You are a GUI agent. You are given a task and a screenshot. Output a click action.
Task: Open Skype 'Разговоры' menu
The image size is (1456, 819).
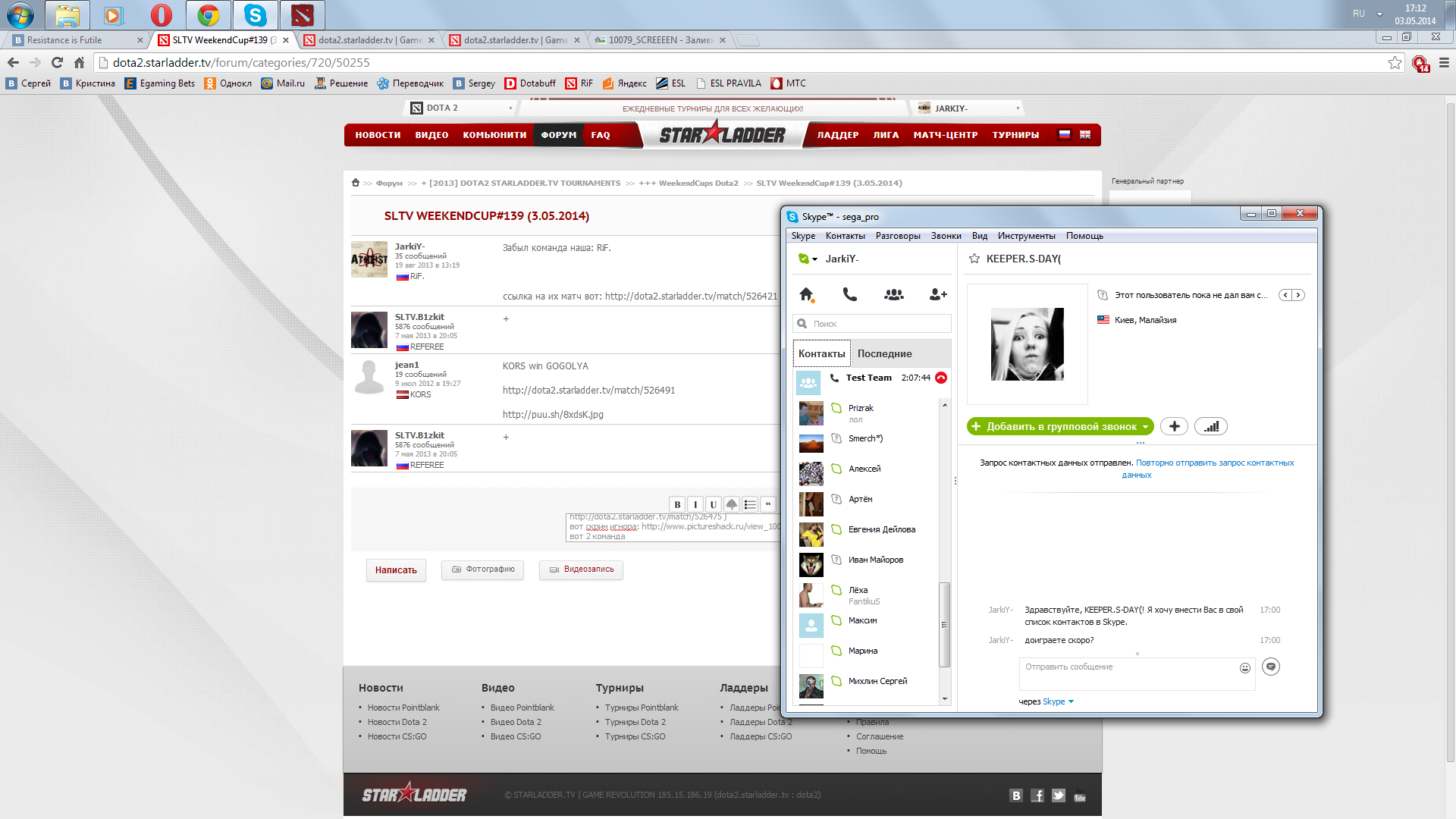[x=898, y=236]
